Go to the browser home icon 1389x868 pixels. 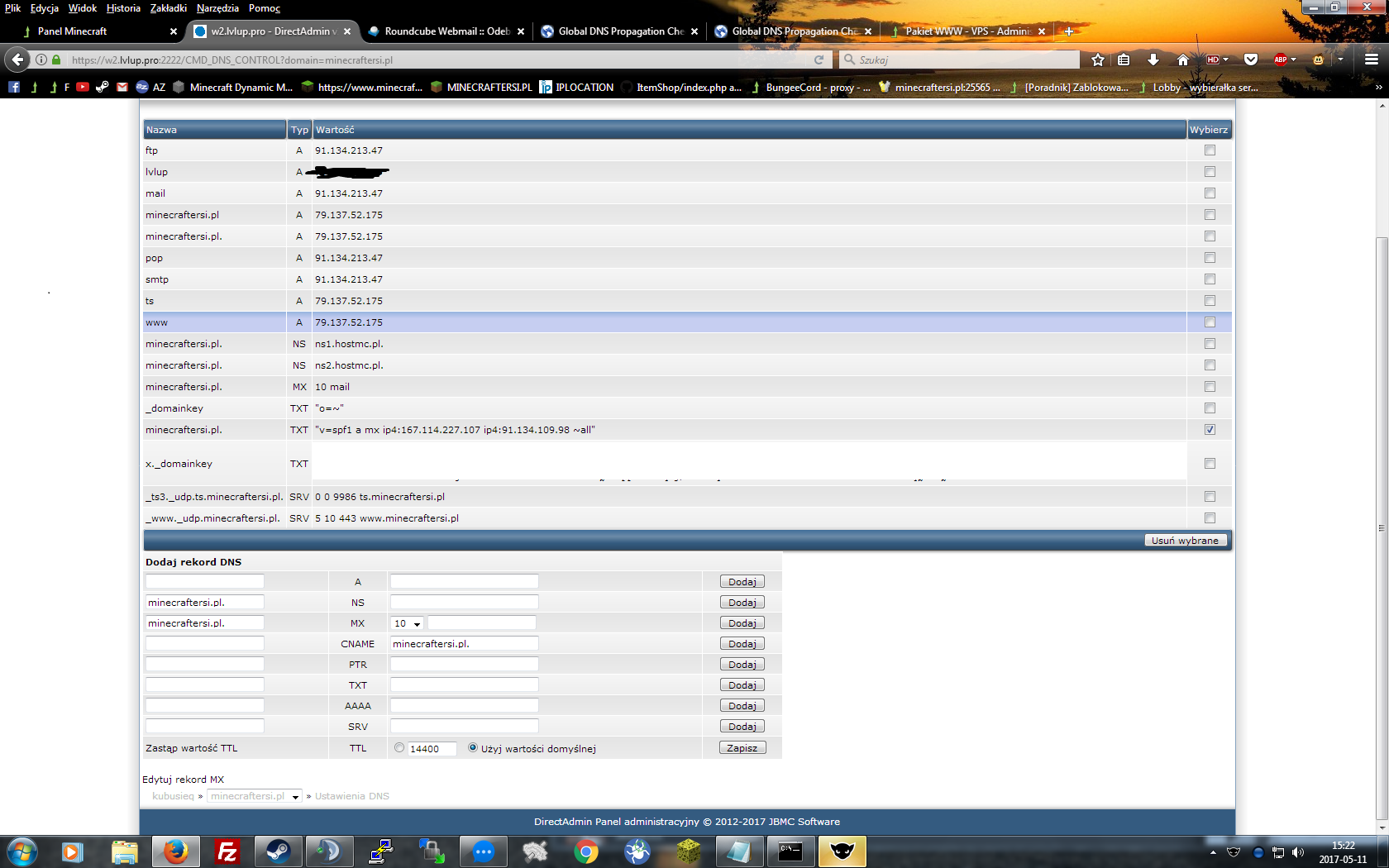click(x=1182, y=60)
